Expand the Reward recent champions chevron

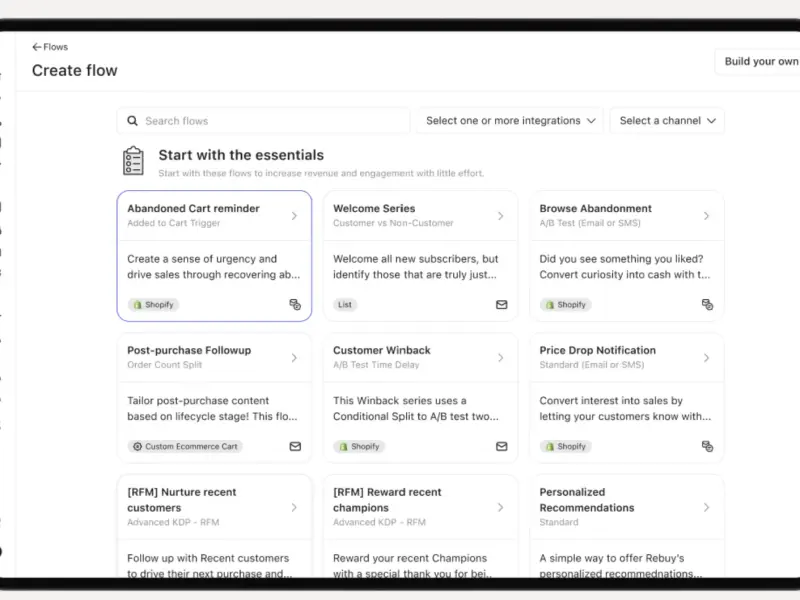(501, 507)
